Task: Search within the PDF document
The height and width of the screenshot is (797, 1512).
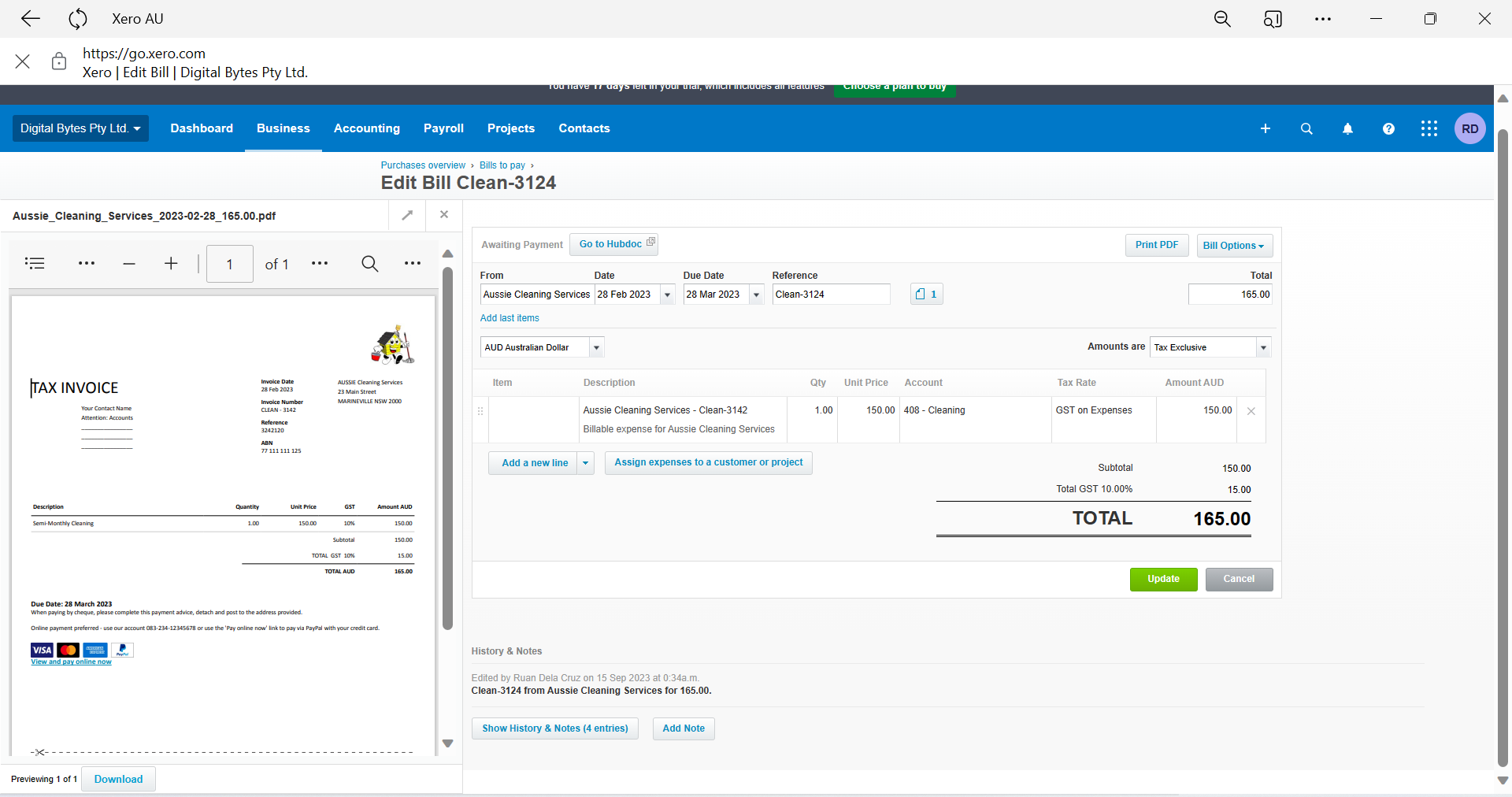Action: pos(370,264)
